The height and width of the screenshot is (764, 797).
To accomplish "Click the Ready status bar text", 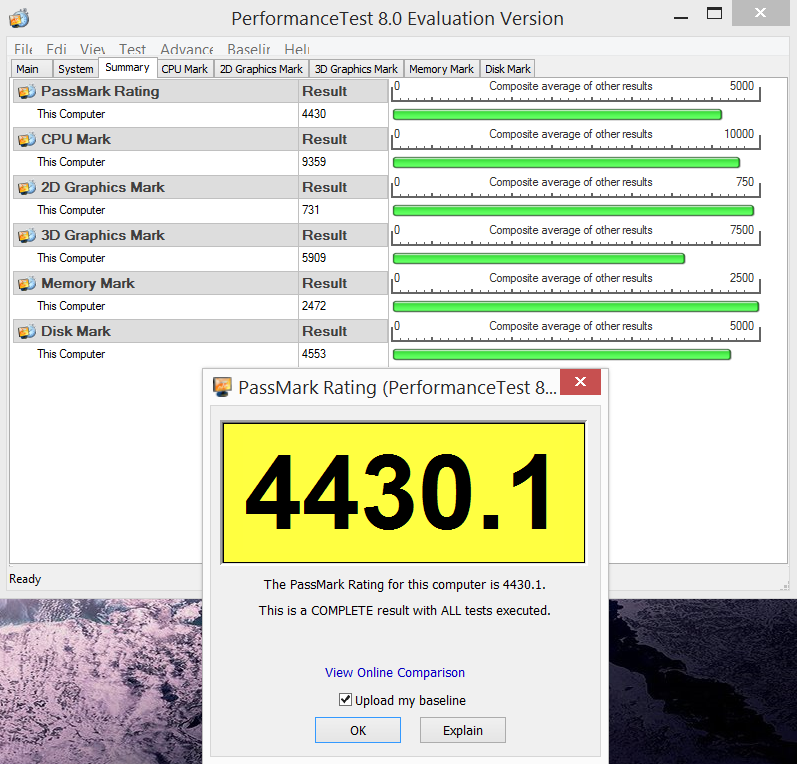I will (x=25, y=579).
